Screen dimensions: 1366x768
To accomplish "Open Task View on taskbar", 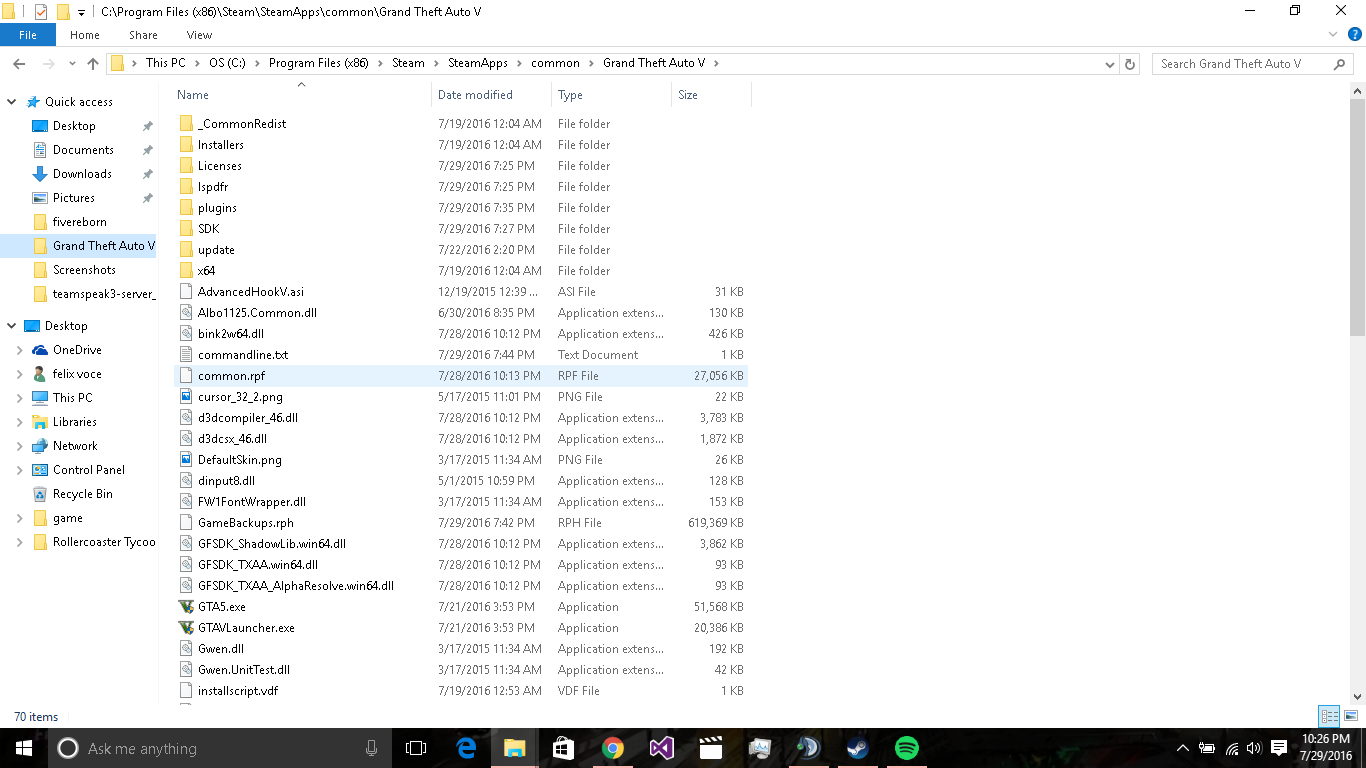I will pyautogui.click(x=416, y=748).
